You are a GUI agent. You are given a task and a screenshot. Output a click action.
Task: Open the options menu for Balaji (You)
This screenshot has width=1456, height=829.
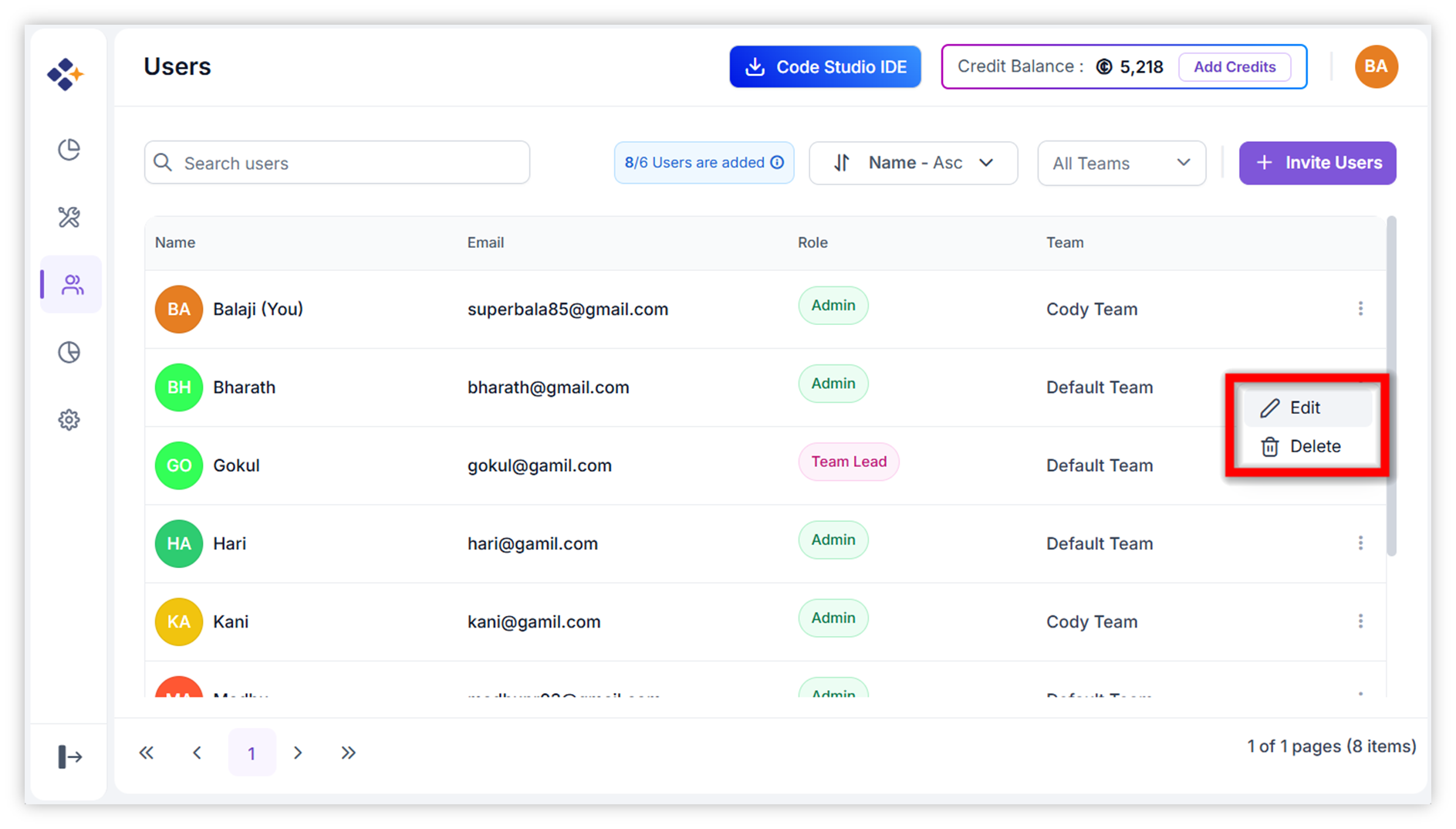tap(1360, 309)
